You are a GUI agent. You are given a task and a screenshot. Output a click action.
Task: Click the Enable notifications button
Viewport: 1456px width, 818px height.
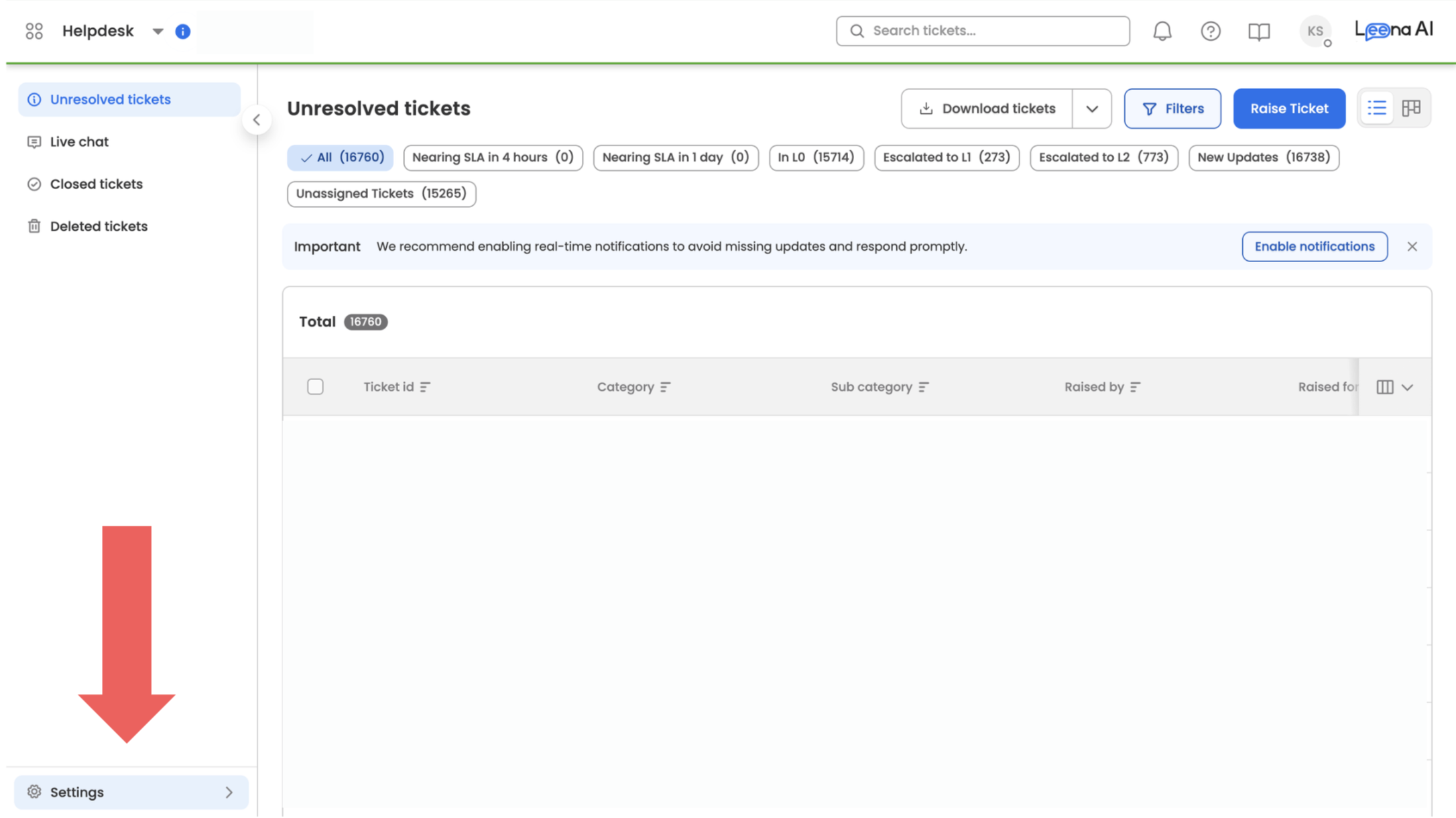click(x=1314, y=247)
